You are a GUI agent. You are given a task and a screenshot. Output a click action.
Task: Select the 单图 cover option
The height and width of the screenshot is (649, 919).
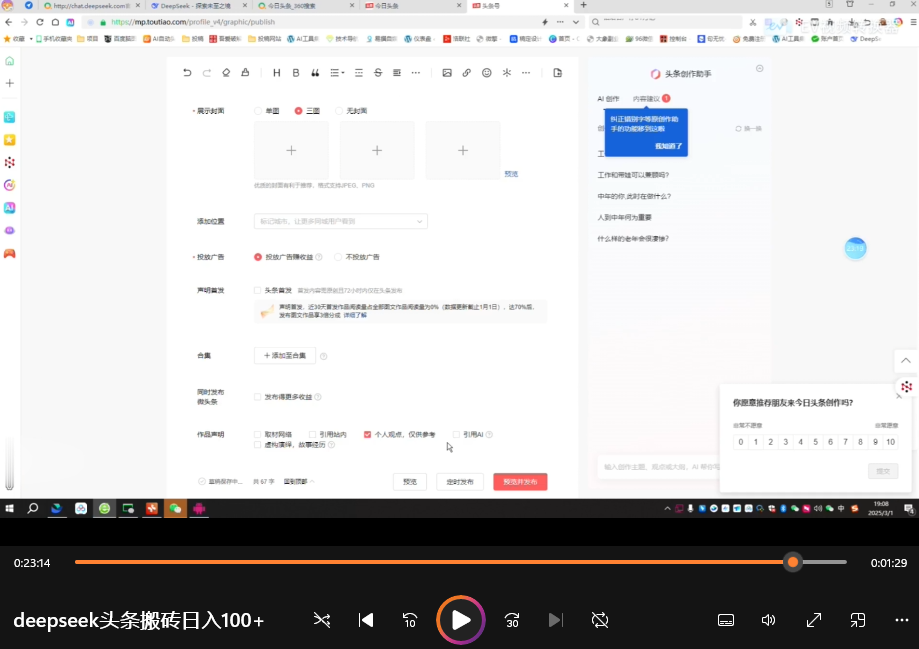(x=258, y=111)
